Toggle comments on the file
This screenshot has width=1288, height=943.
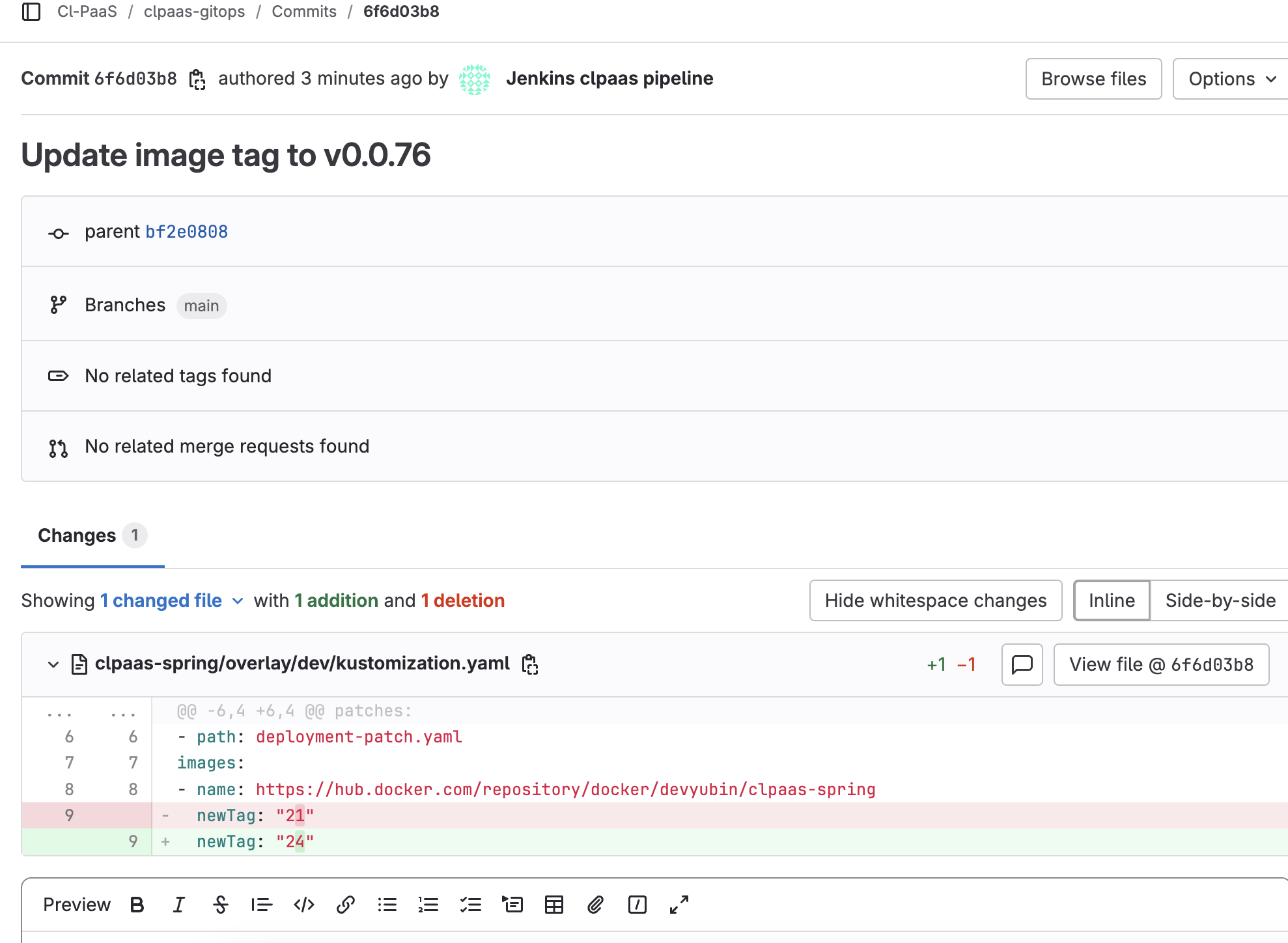tap(1022, 664)
